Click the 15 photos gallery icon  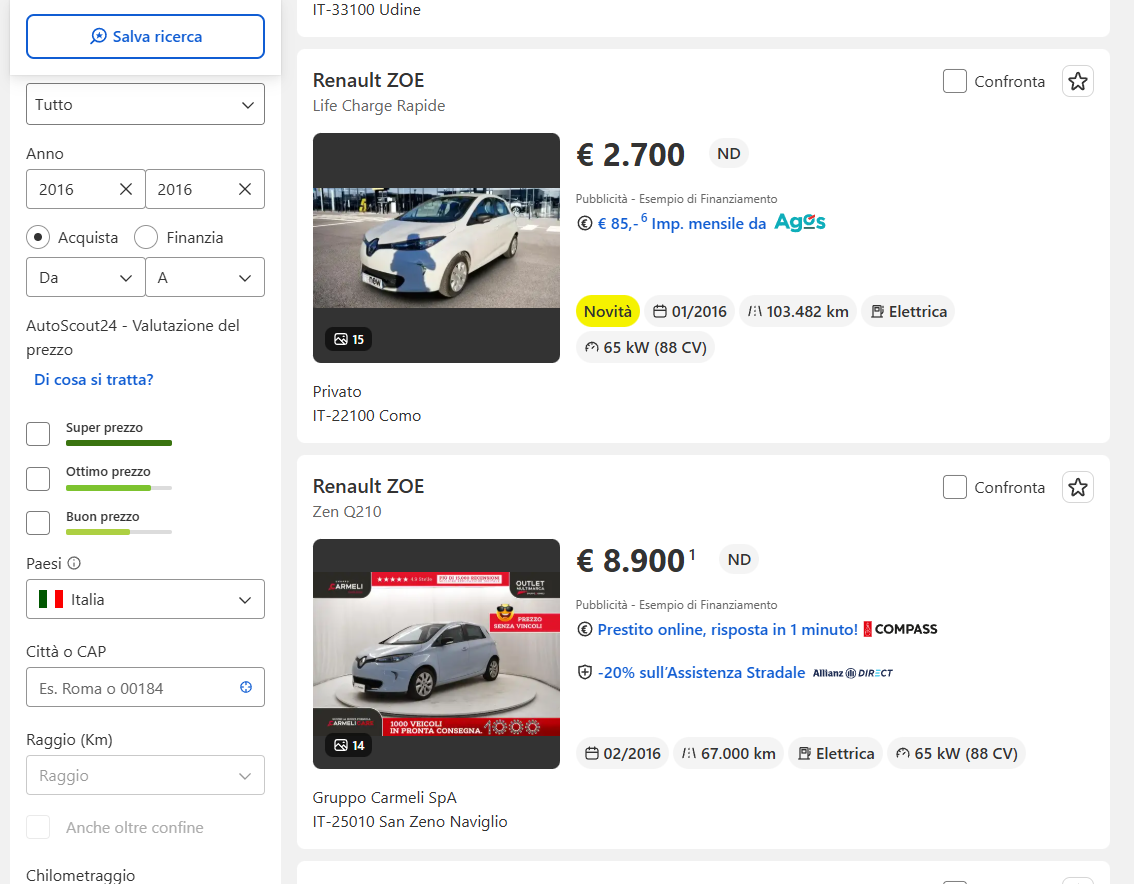(349, 339)
